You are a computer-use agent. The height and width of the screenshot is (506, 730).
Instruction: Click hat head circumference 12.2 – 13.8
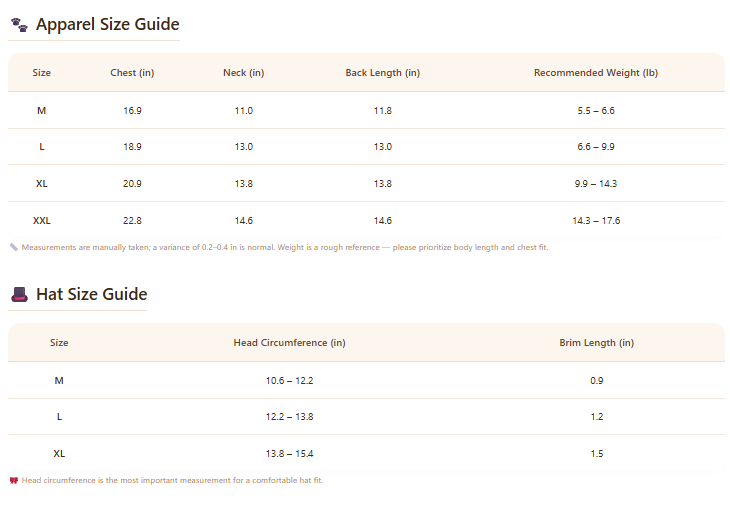pyautogui.click(x=290, y=417)
